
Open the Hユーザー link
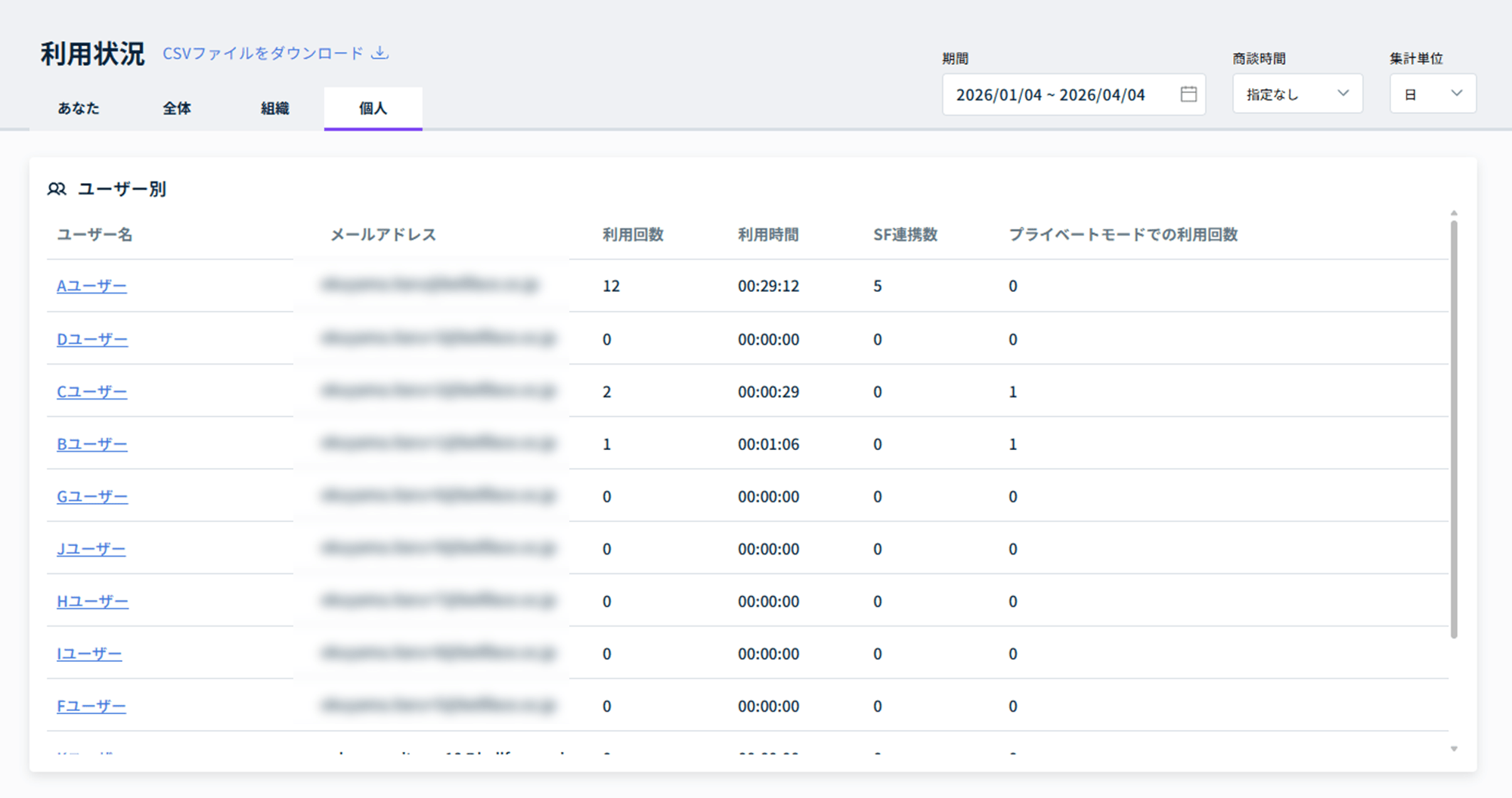click(92, 601)
